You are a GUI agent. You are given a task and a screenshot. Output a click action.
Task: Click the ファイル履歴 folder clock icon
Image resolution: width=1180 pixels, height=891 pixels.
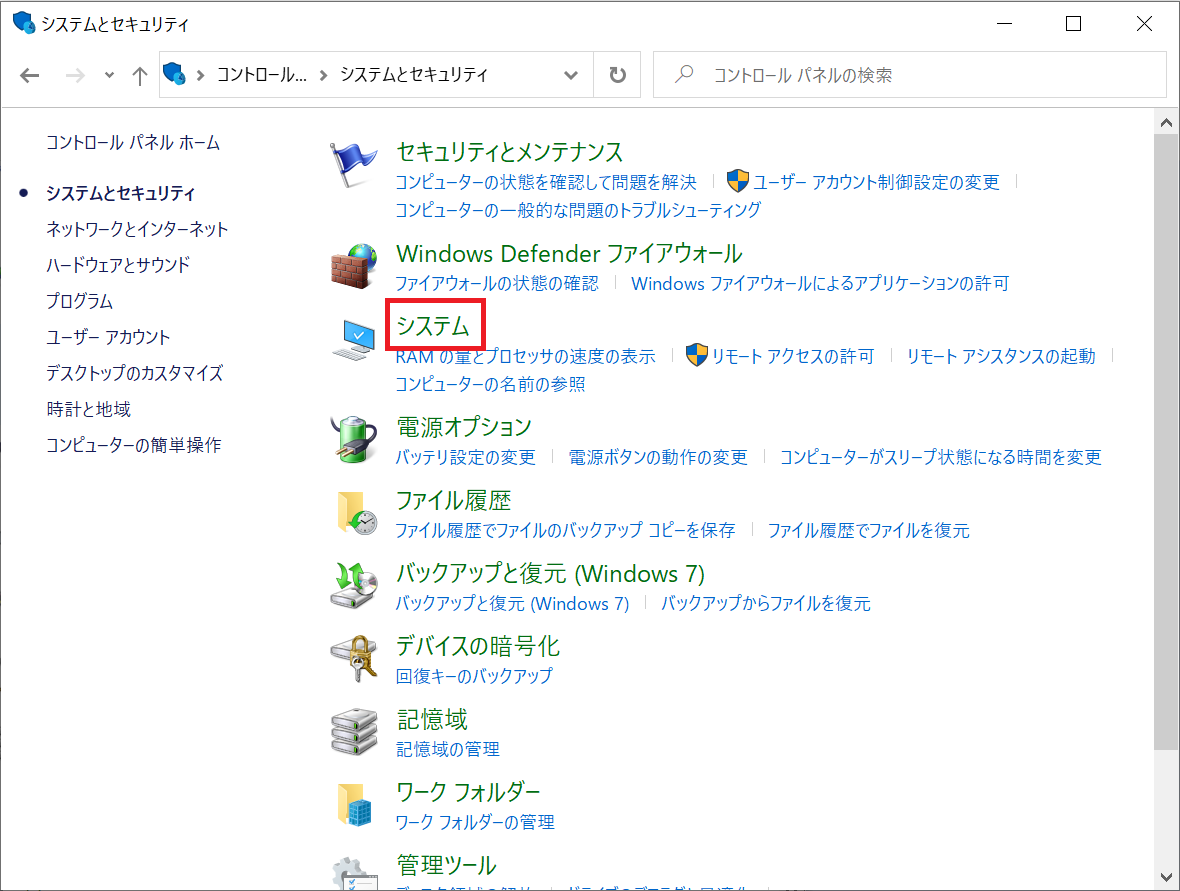tap(357, 512)
